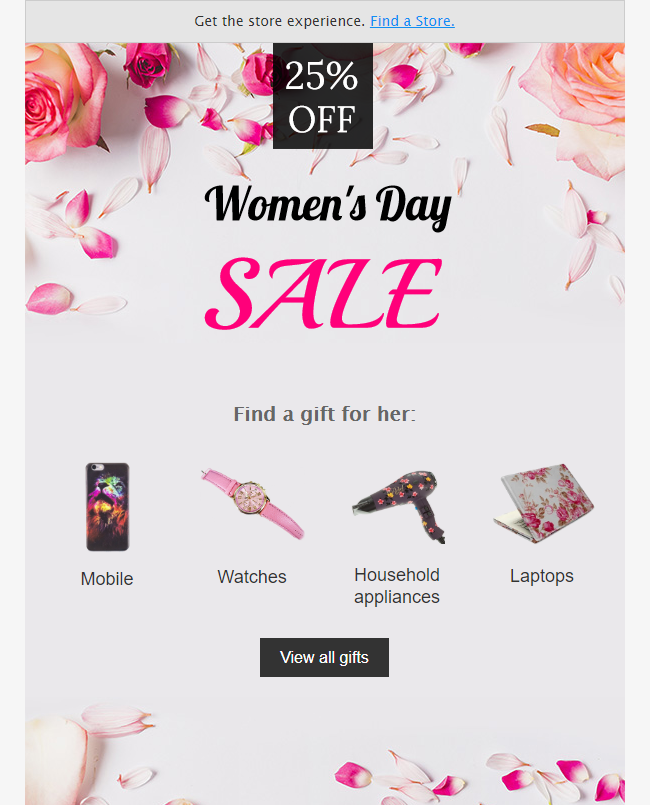Click the 'Get the store experience' text

click(279, 21)
